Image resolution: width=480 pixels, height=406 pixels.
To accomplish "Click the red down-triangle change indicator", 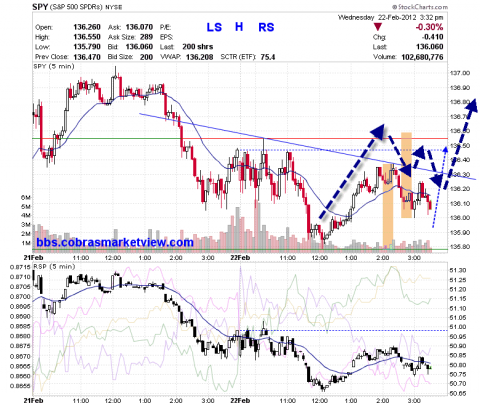I will click(x=378, y=27).
